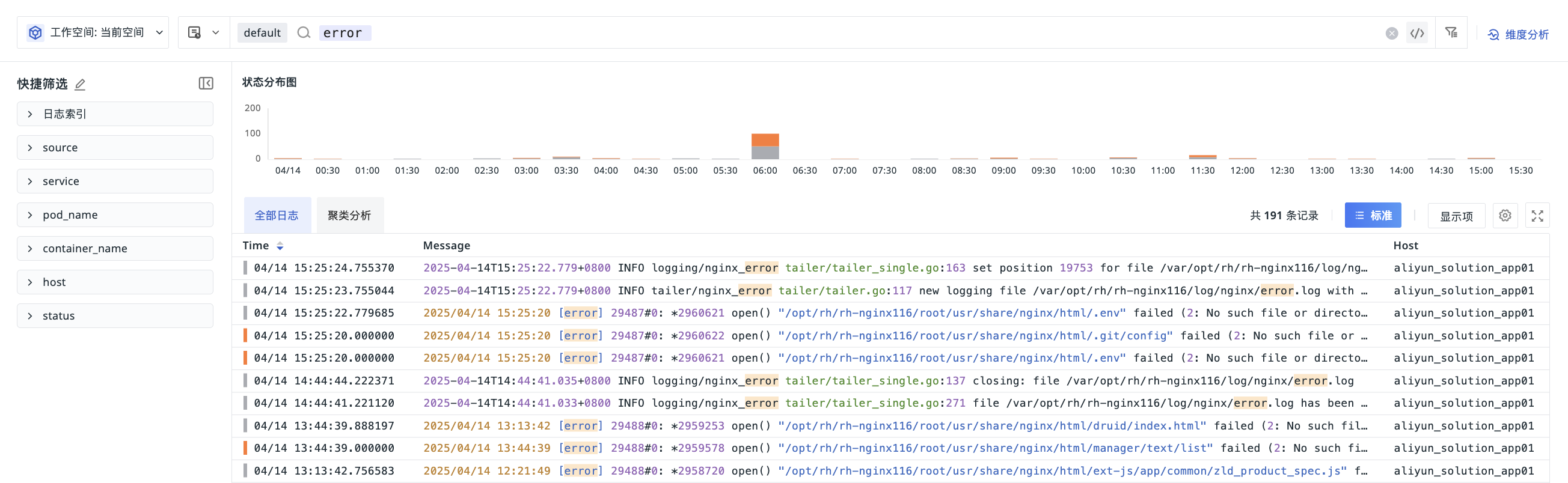Image resolution: width=1568 pixels, height=483 pixels.
Task: Open log row 04/14 15:25:23.755044
Action: pos(890,291)
